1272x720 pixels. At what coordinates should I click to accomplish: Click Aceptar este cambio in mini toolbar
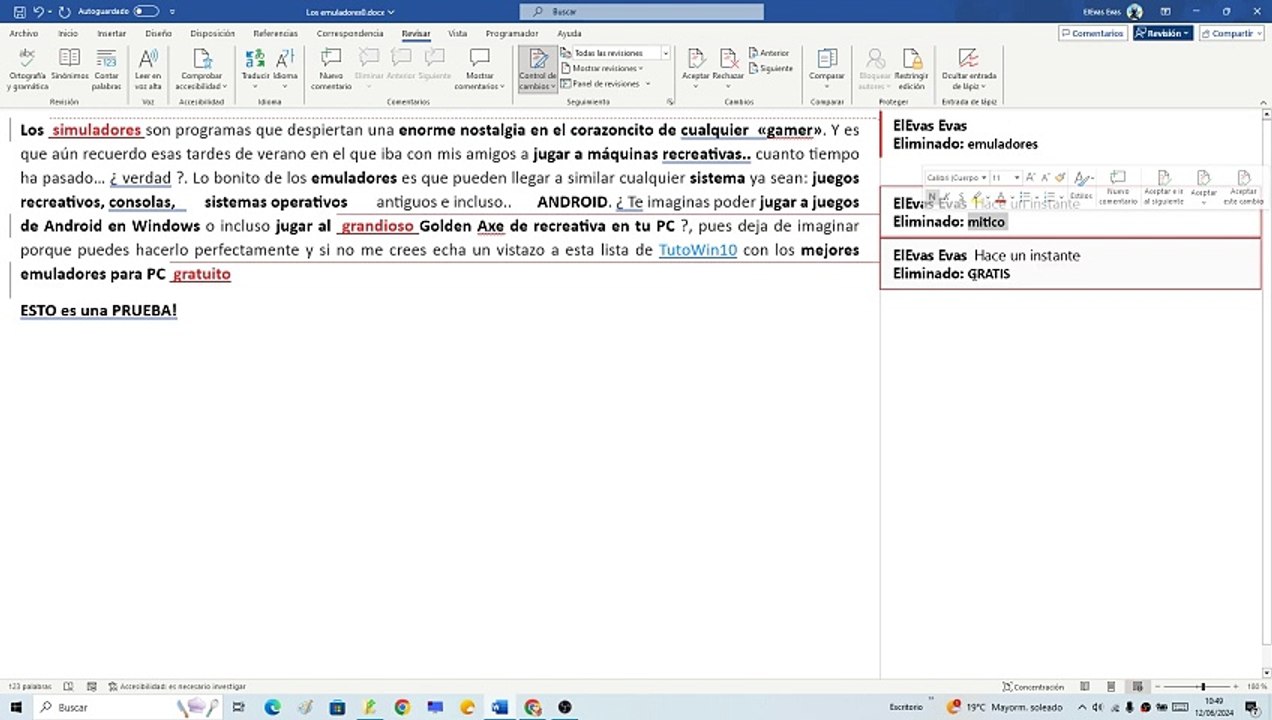click(1244, 187)
